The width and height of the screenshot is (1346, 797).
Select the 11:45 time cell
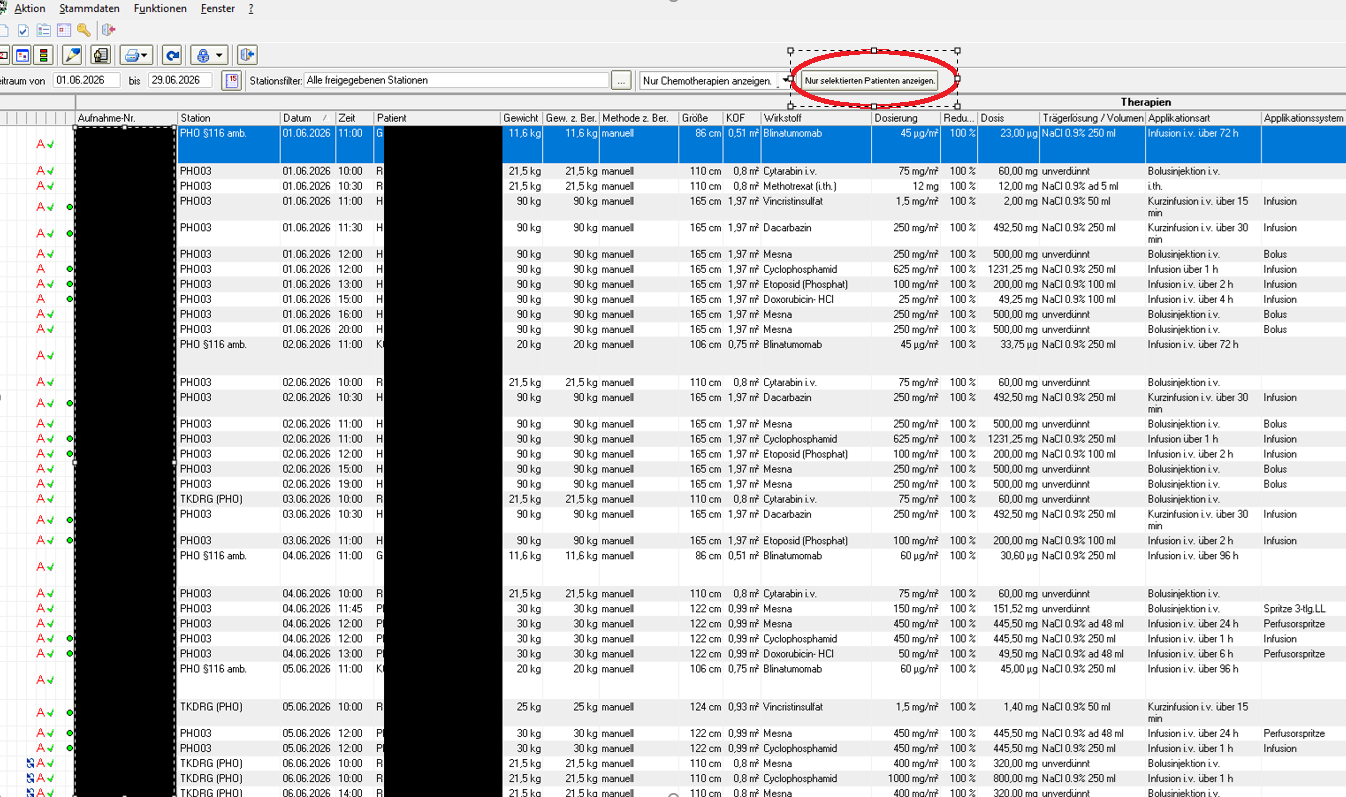[x=354, y=608]
